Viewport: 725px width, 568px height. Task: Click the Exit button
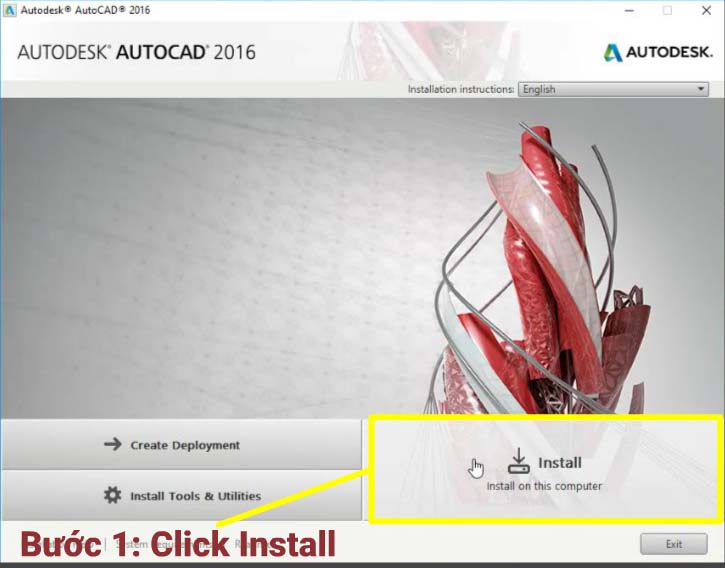click(x=674, y=544)
